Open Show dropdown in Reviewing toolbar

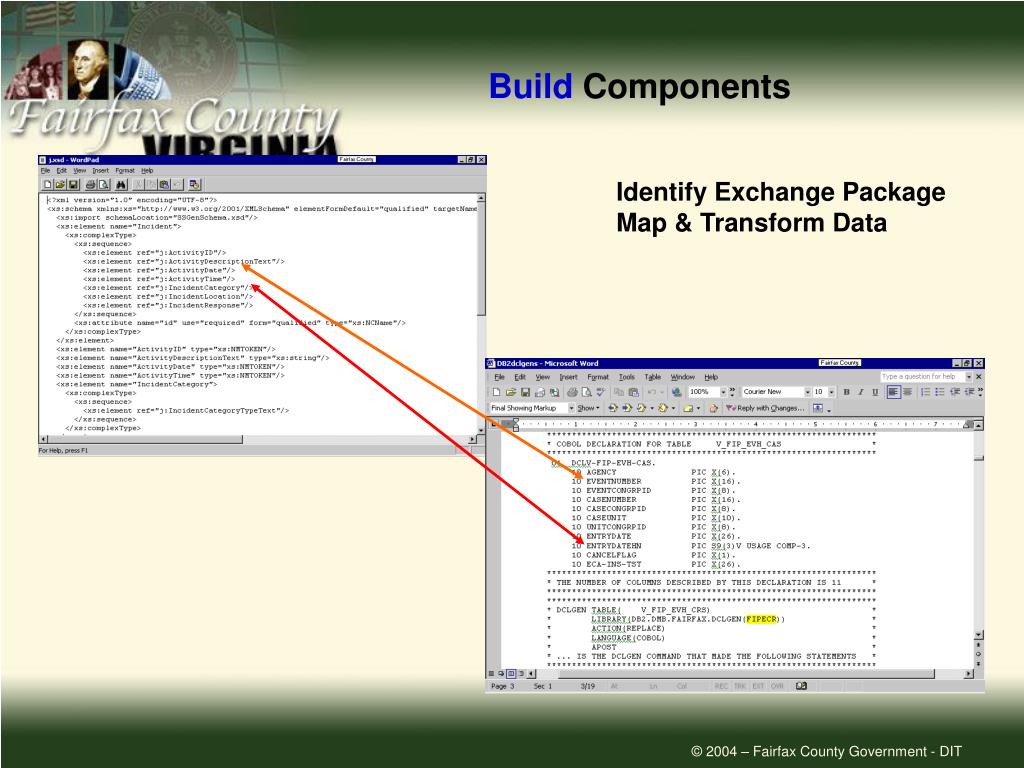[588, 408]
